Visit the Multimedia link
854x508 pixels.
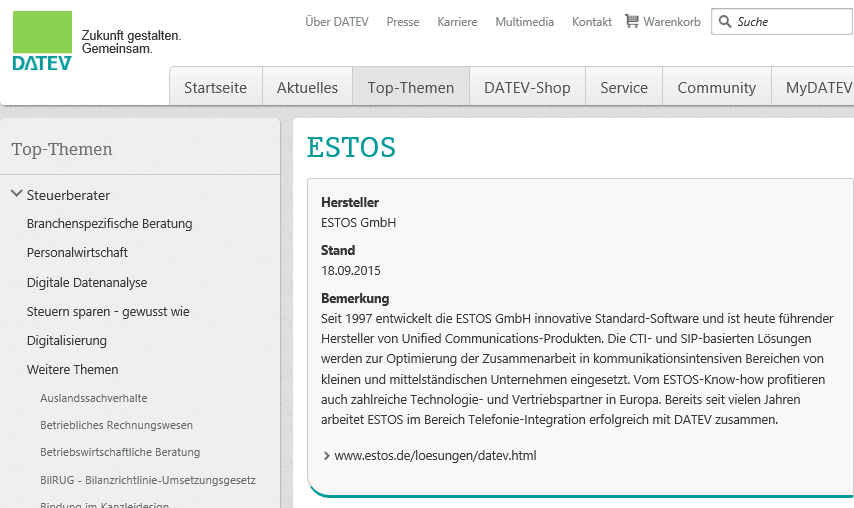524,22
